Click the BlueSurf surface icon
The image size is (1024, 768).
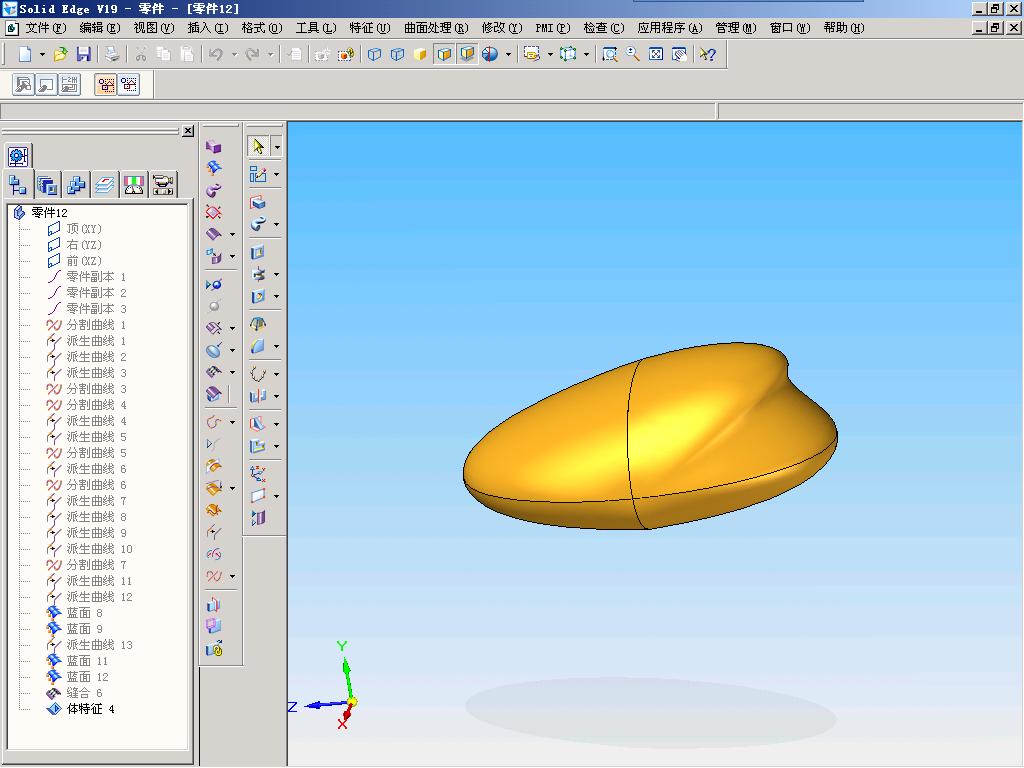214,168
